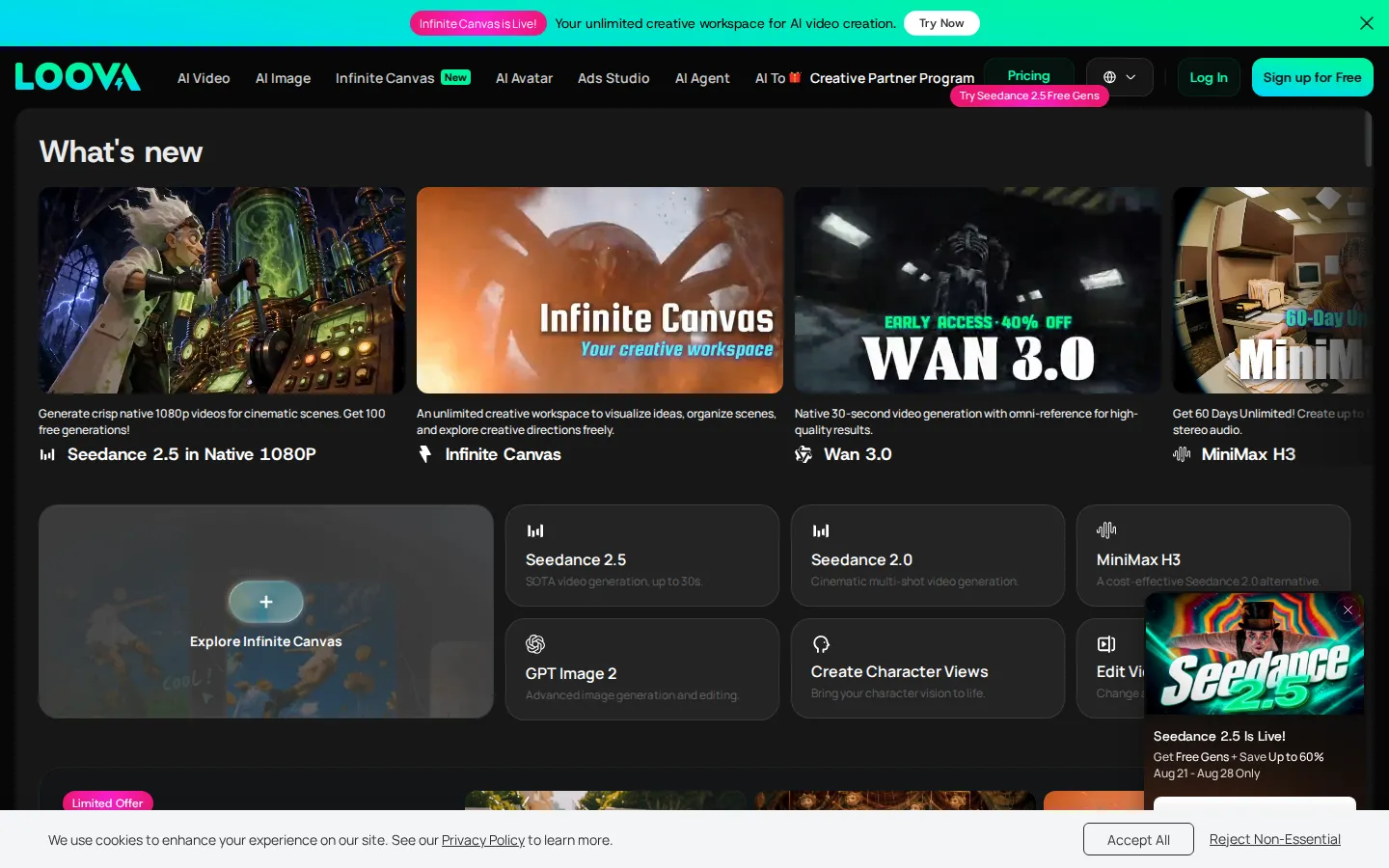Click the Create Character Views icon

[821, 644]
